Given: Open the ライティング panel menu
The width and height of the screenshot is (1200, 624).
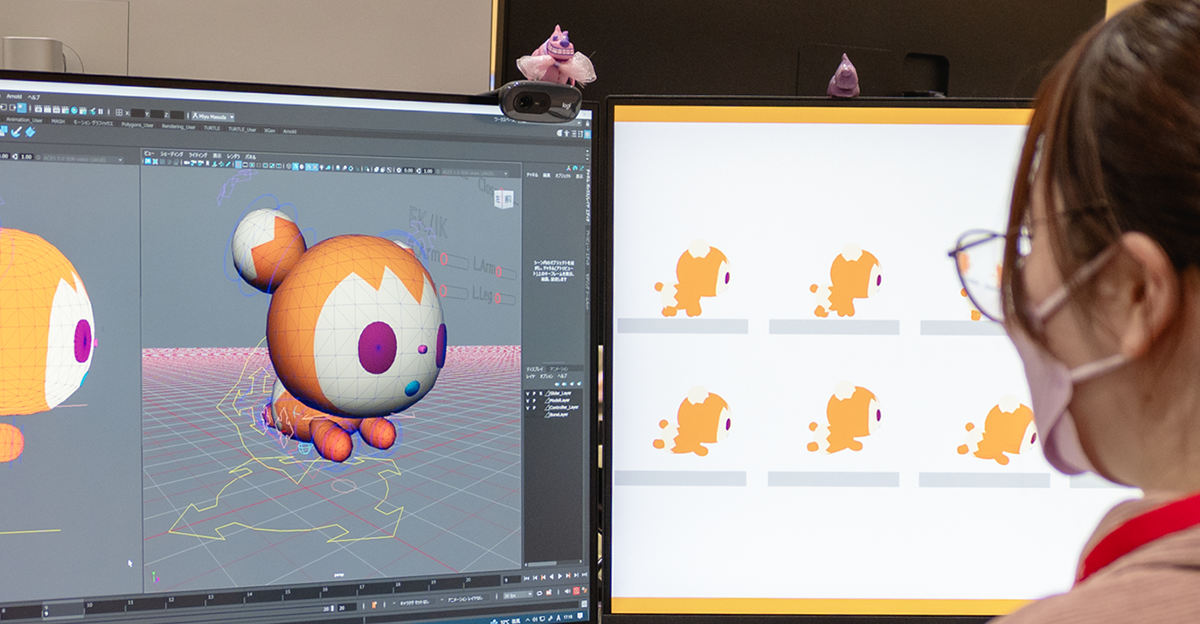Looking at the screenshot, I should click(x=198, y=155).
